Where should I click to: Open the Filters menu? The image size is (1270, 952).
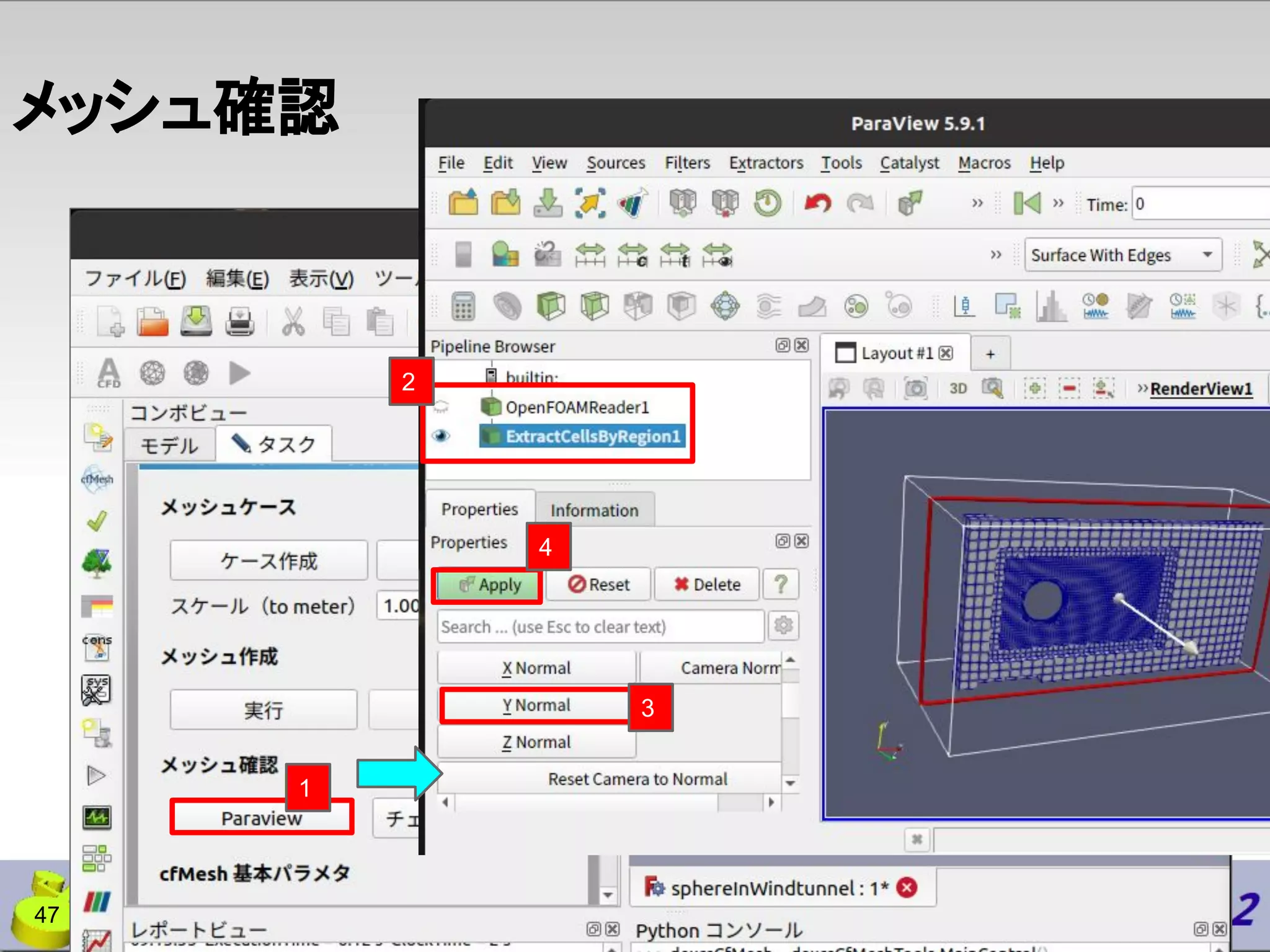pyautogui.click(x=686, y=163)
